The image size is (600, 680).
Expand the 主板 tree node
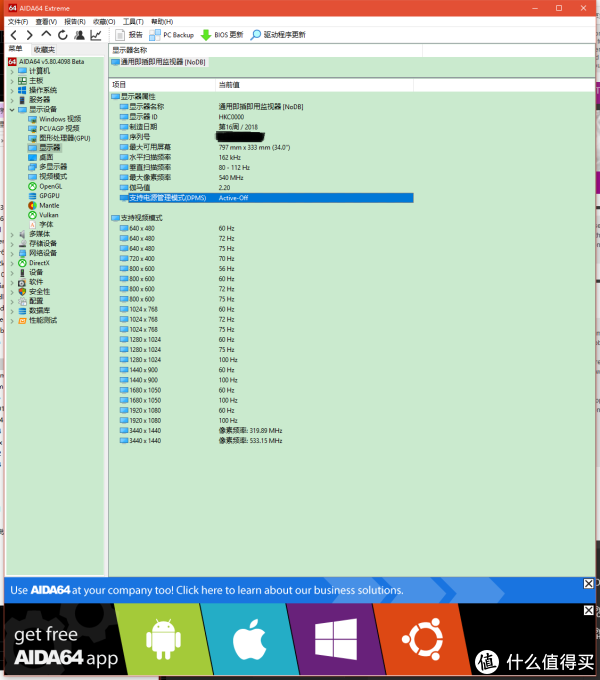pyautogui.click(x=12, y=81)
